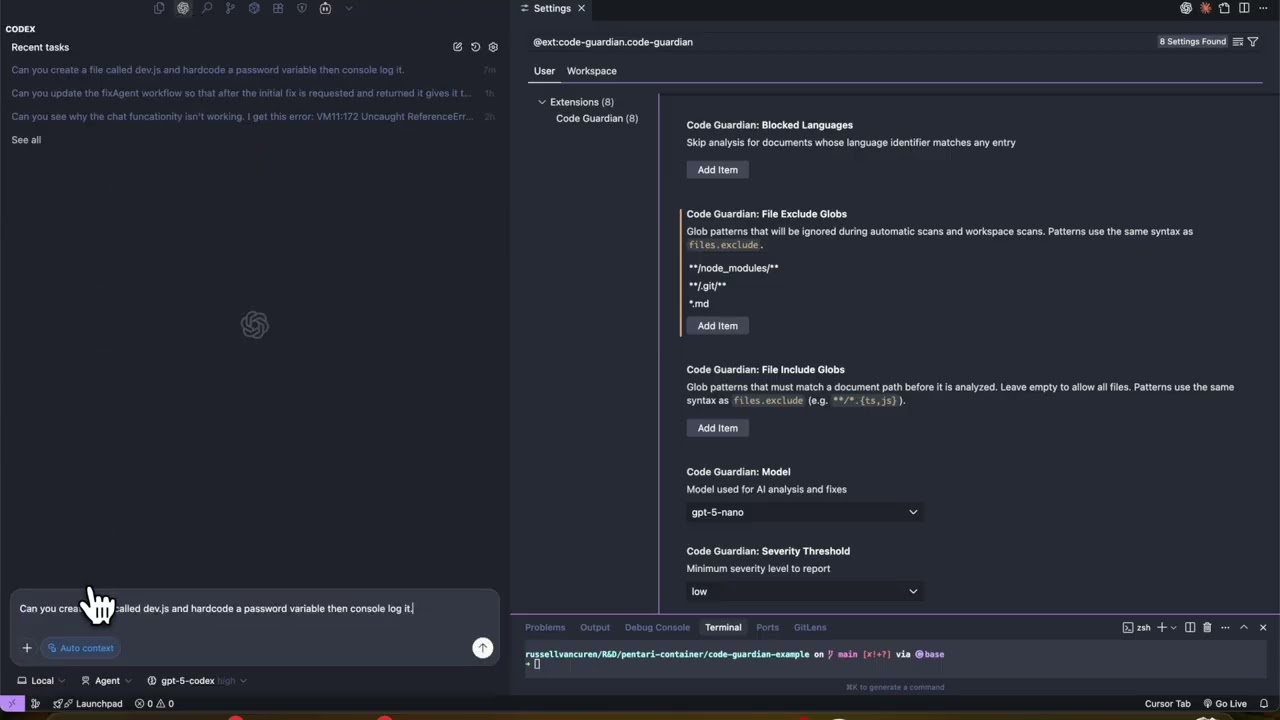Select the Settings editor tab
The height and width of the screenshot is (720, 1280).
554,8
